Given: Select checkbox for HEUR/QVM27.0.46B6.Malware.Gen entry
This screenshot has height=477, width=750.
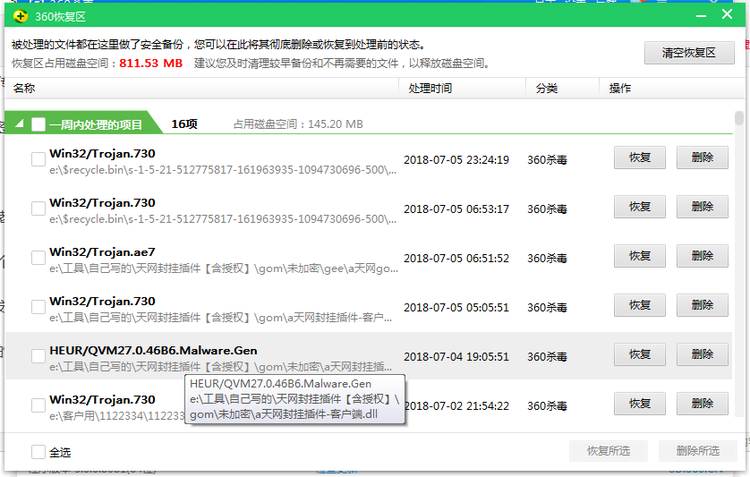Looking at the screenshot, I should click(x=38, y=355).
